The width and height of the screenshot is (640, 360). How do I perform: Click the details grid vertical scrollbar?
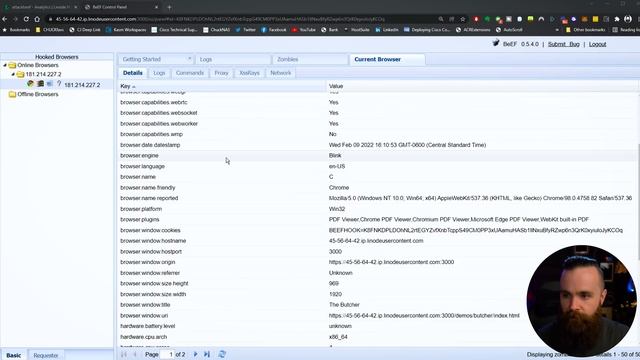(638, 220)
